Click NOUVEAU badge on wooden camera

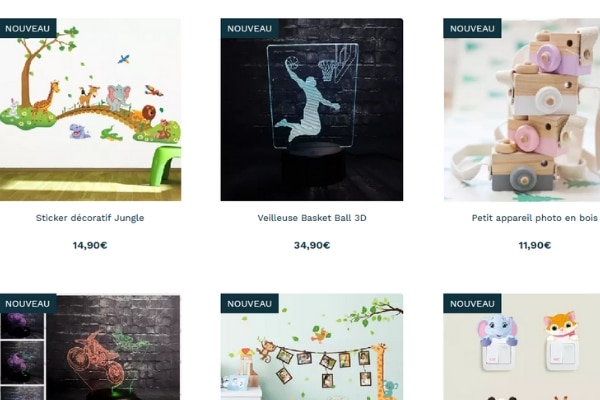(x=472, y=28)
